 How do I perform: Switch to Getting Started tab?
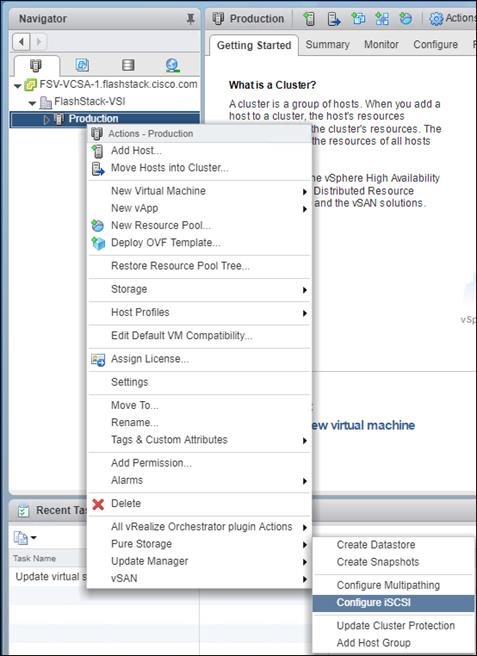tap(254, 45)
